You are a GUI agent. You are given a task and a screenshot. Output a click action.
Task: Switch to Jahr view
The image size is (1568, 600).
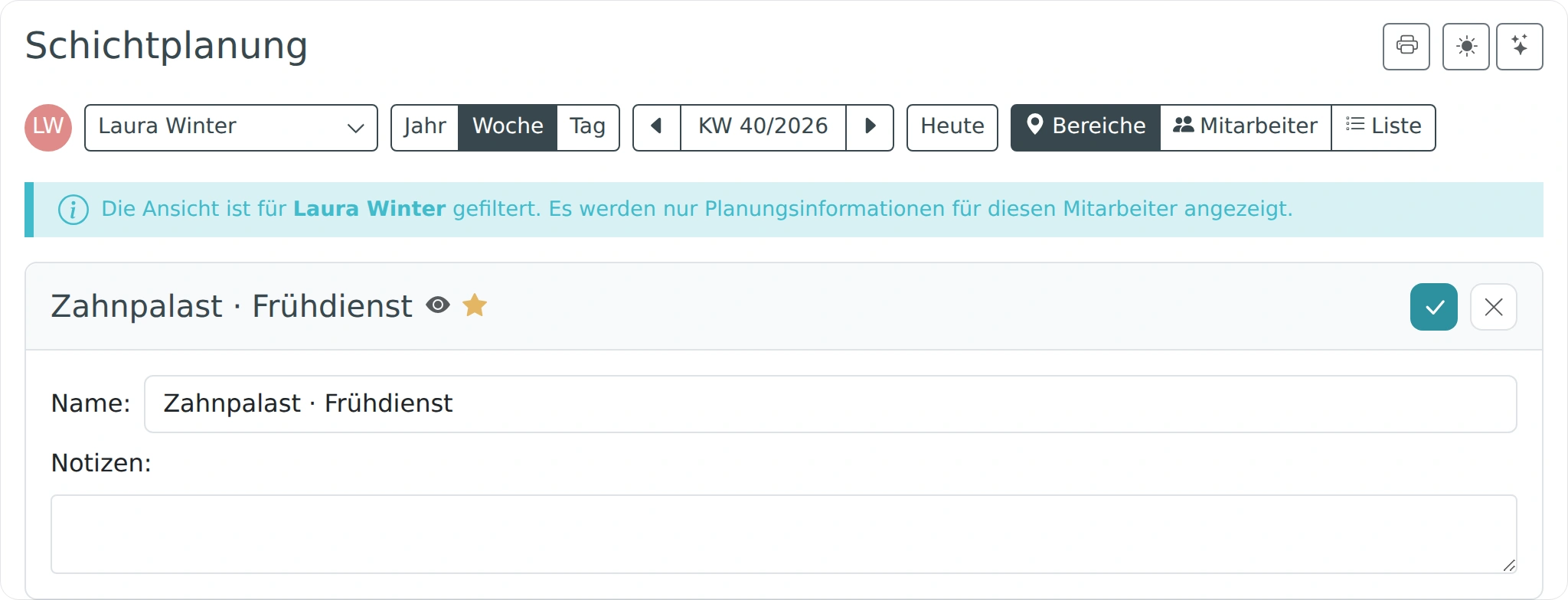point(425,128)
